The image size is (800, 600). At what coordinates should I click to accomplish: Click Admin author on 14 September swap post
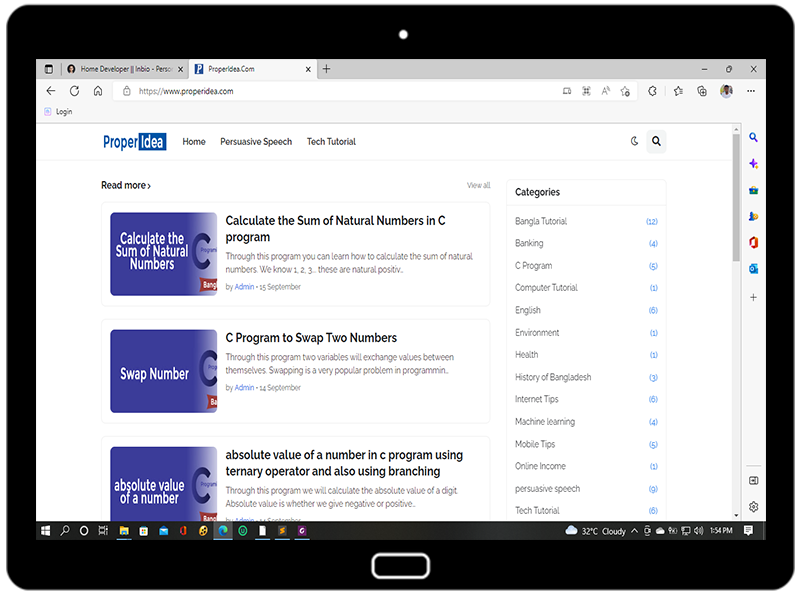pos(244,388)
